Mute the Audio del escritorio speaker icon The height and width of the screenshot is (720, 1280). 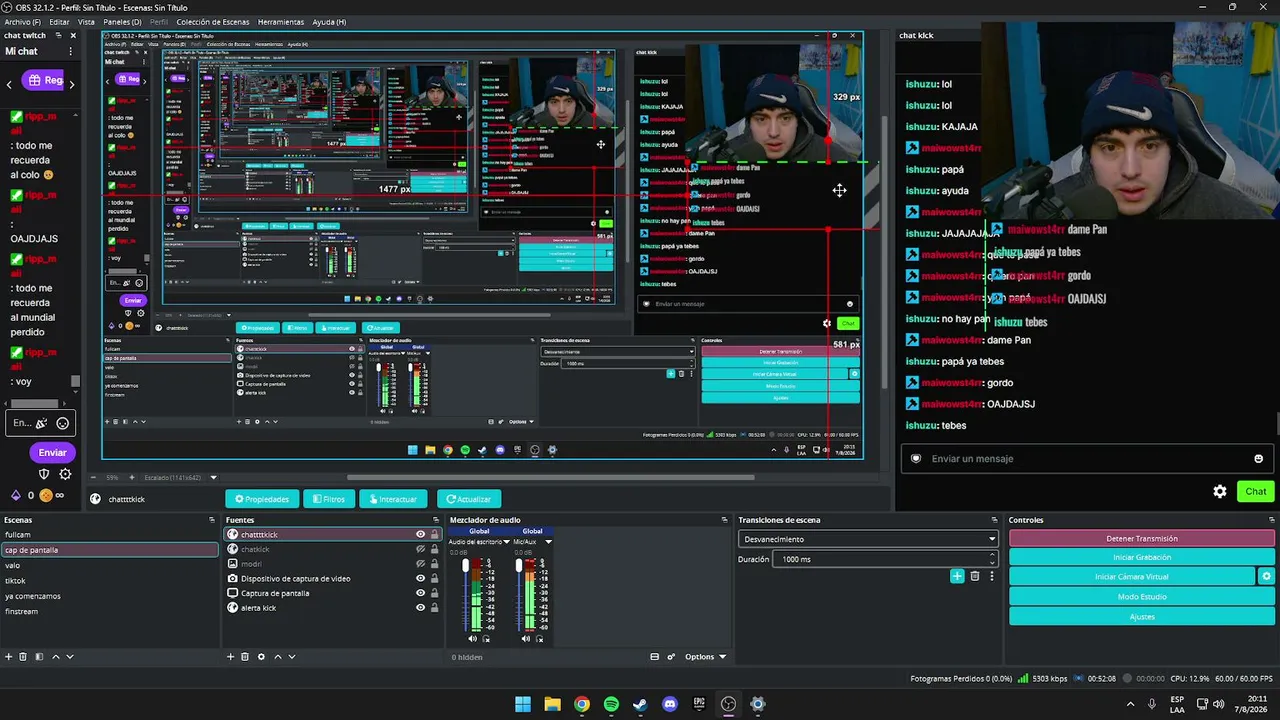pyautogui.click(x=473, y=638)
